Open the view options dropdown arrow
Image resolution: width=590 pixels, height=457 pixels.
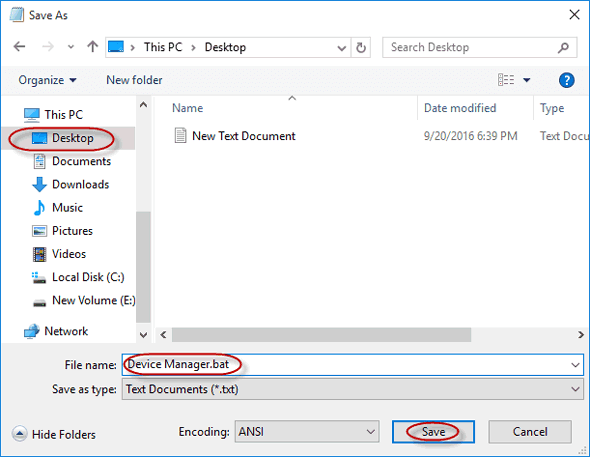click(x=527, y=80)
